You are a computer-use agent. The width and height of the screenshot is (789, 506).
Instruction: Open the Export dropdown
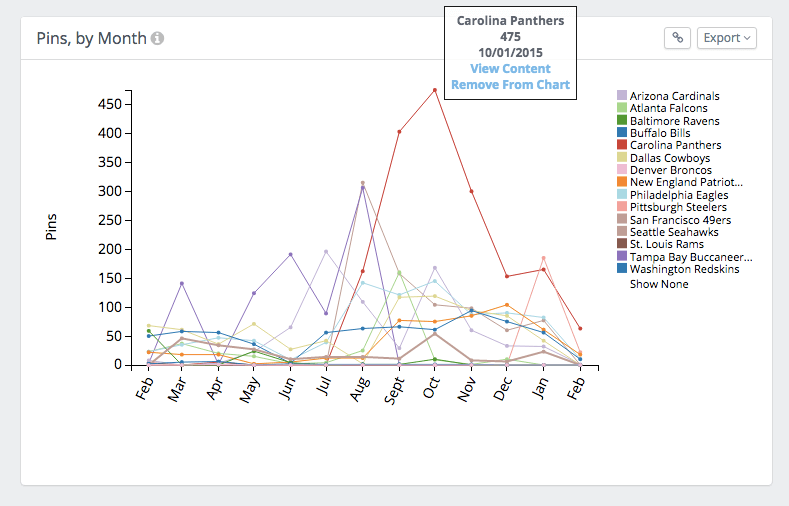tap(727, 38)
